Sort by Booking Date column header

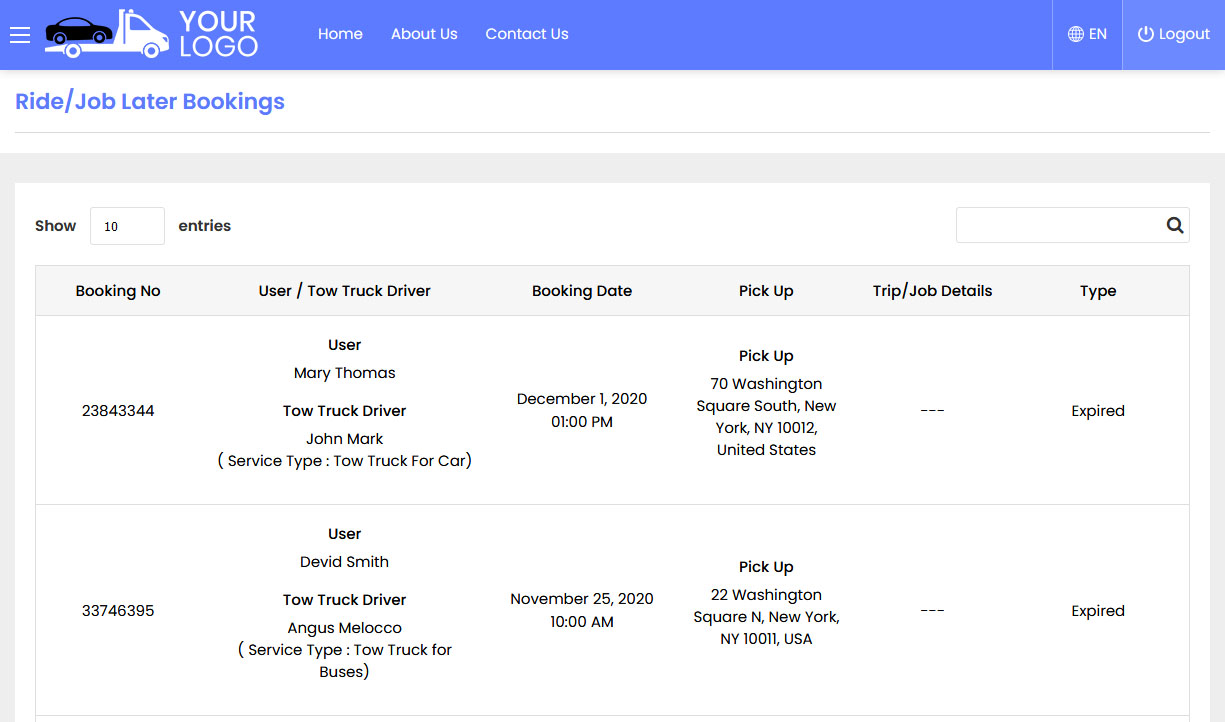coord(582,291)
